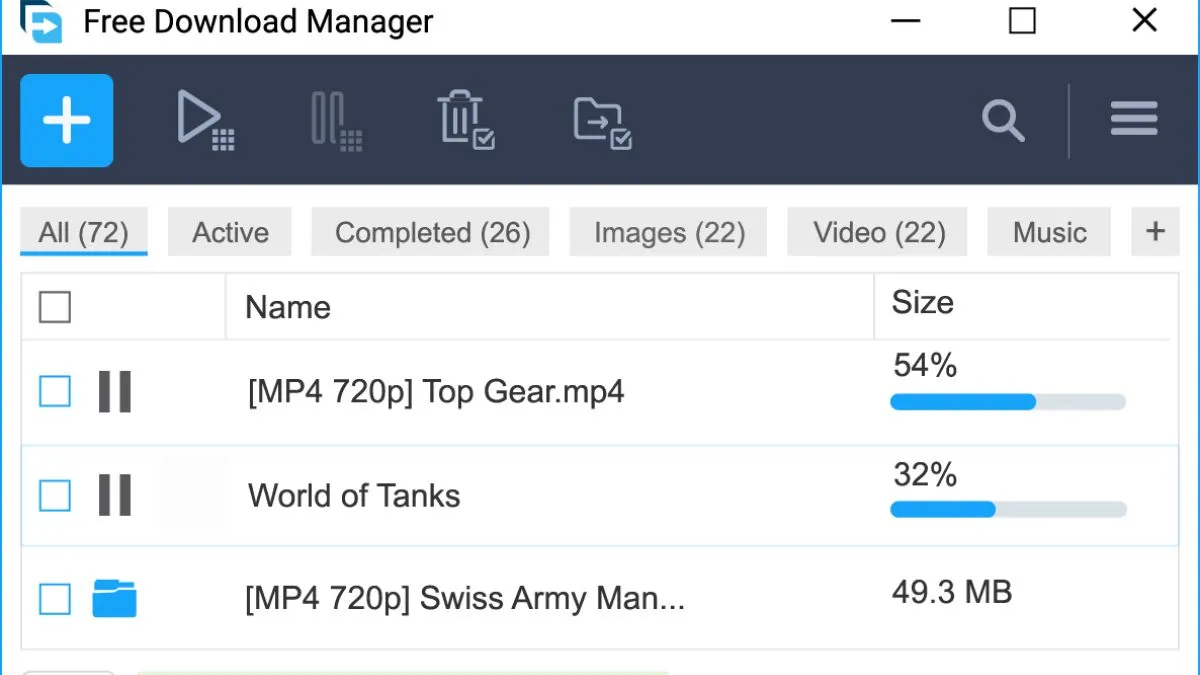Viewport: 1200px width, 675px height.
Task: Delete selected downloads
Action: [x=465, y=120]
